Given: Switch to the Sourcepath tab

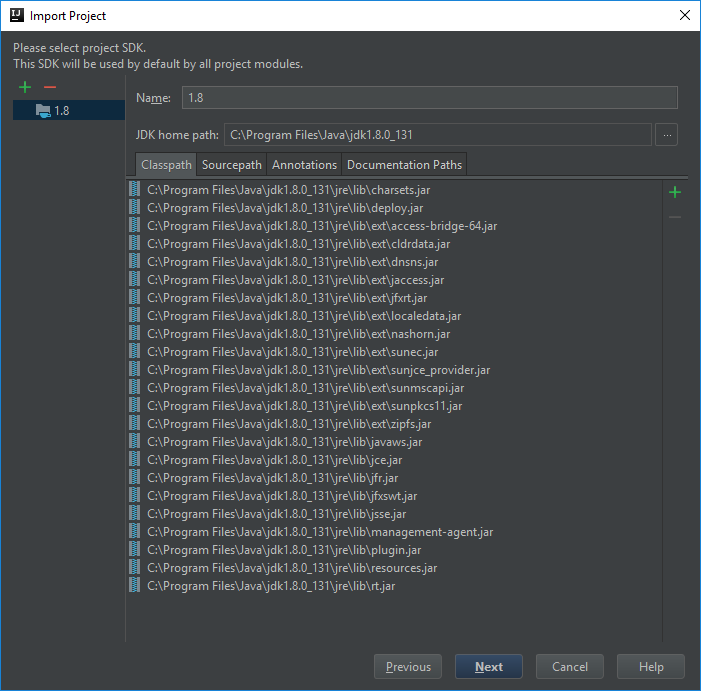Looking at the screenshot, I should (x=232, y=164).
